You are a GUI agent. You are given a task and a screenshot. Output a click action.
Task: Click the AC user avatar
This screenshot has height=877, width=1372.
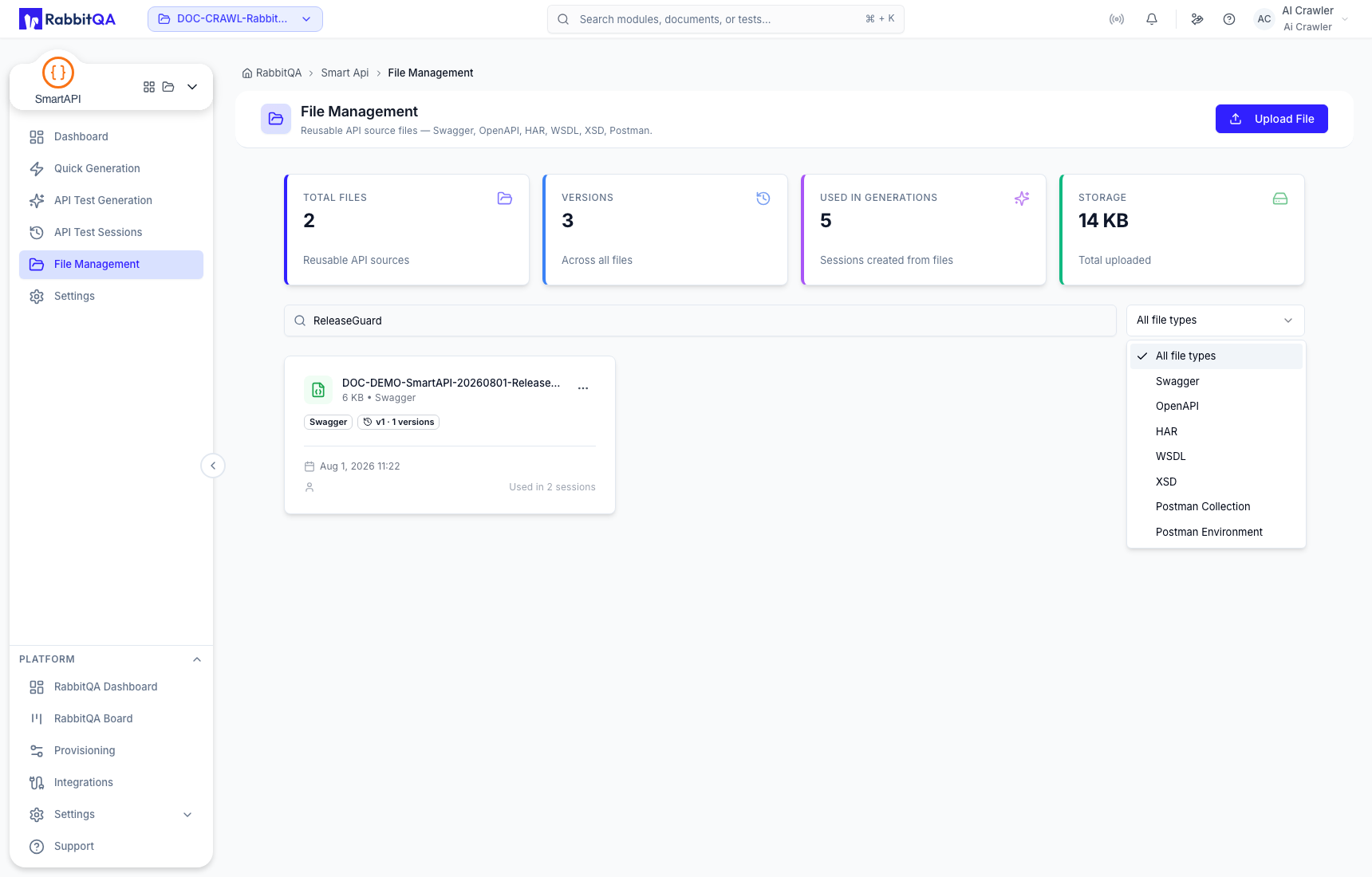1264,19
